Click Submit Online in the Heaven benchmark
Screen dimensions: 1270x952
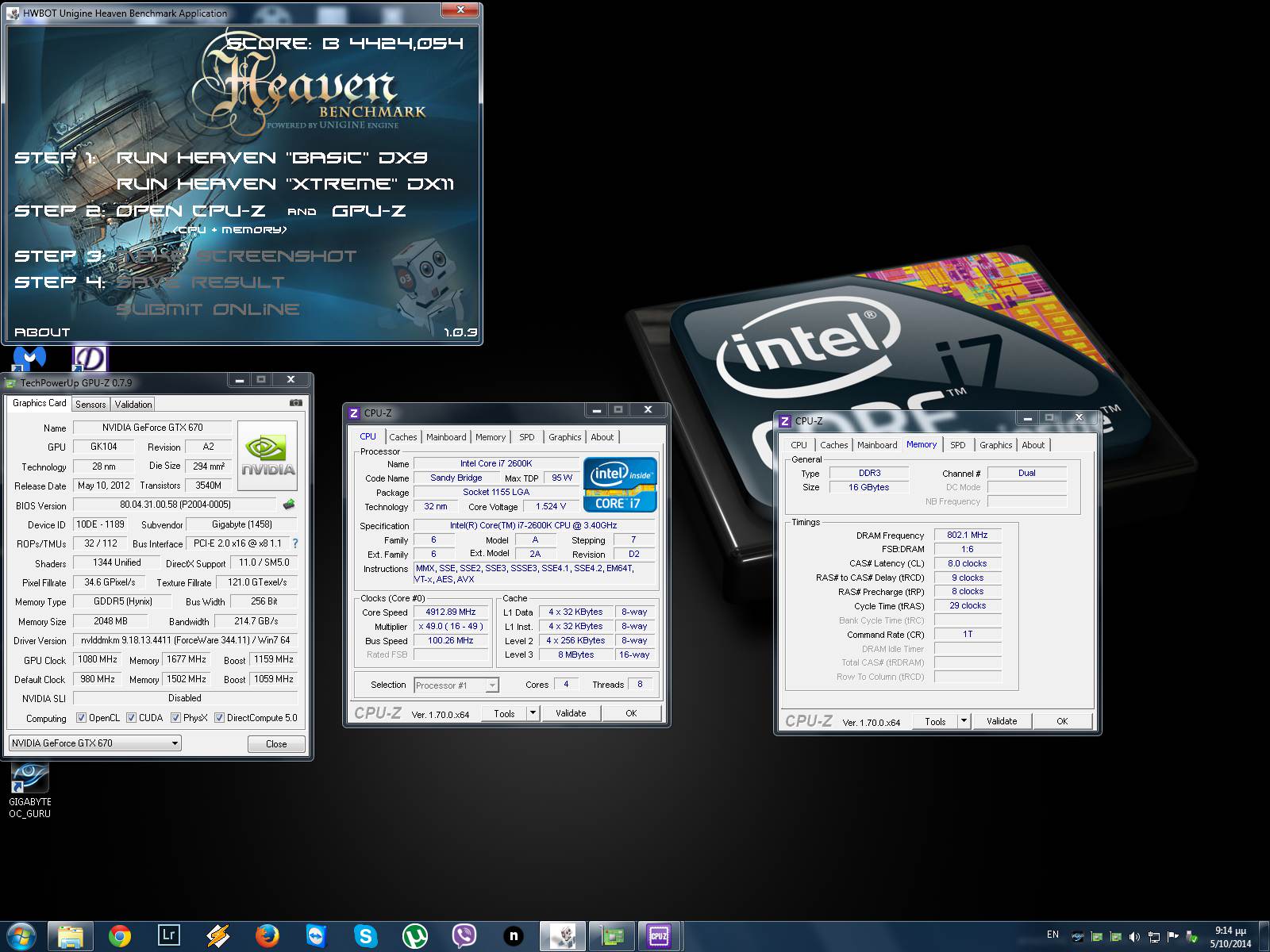coord(208,309)
